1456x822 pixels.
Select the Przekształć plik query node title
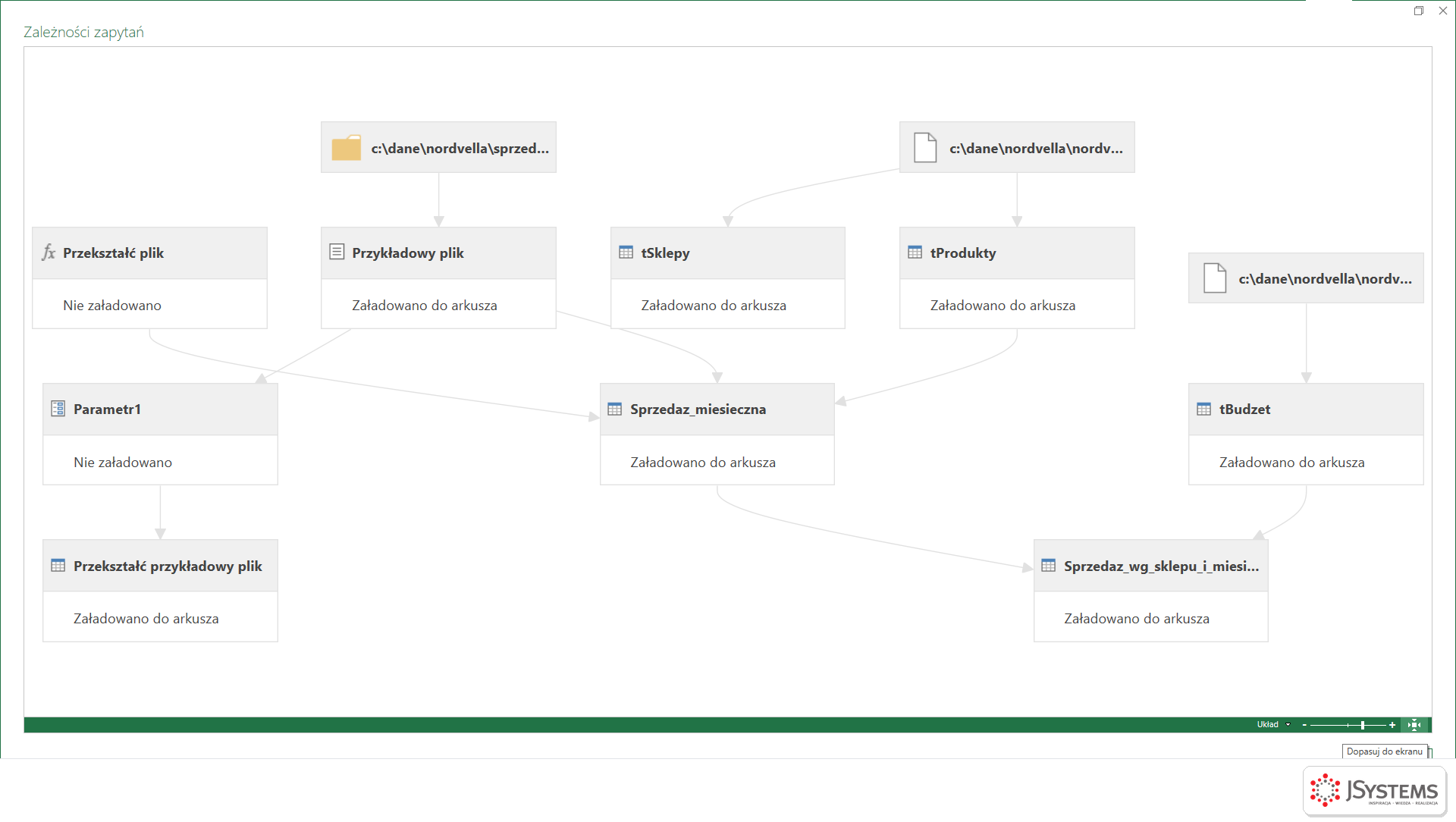pos(114,253)
